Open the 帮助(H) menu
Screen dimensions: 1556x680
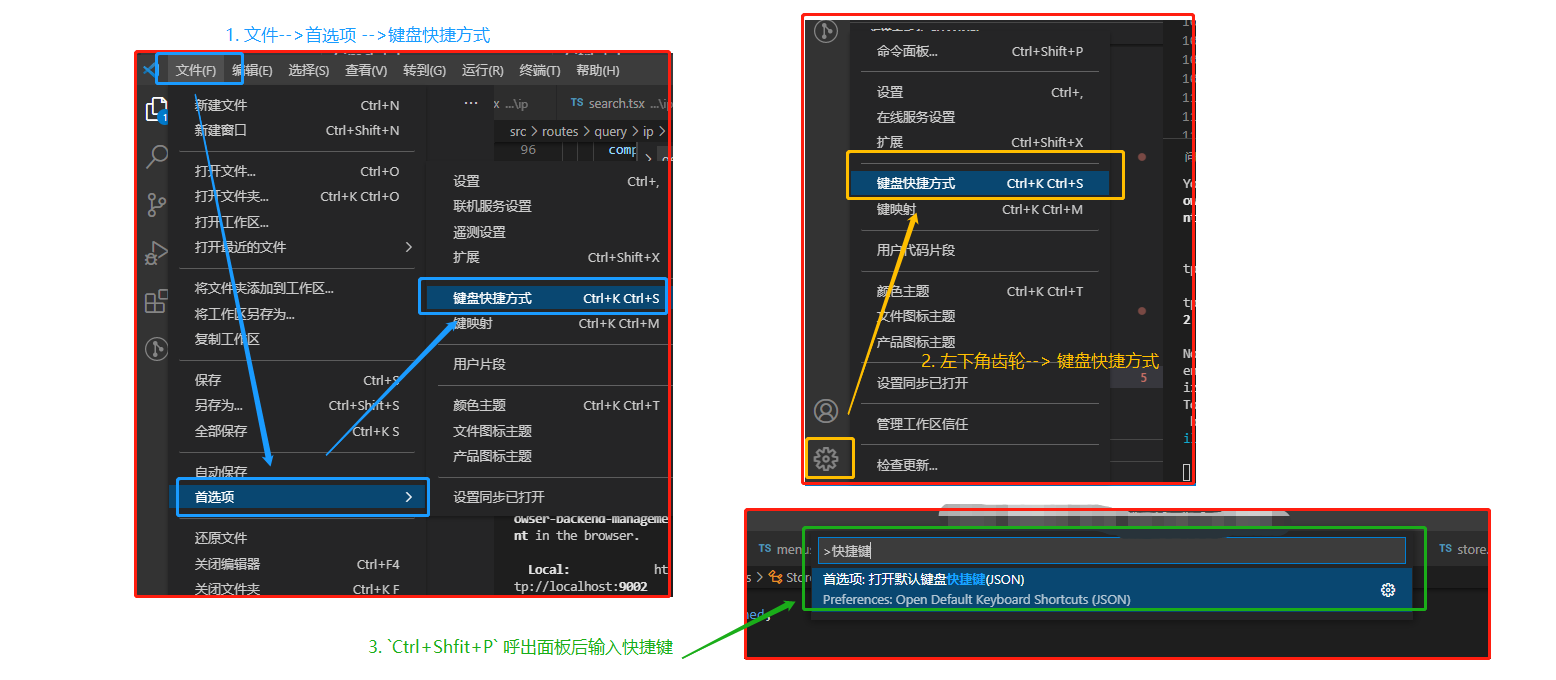pos(598,70)
